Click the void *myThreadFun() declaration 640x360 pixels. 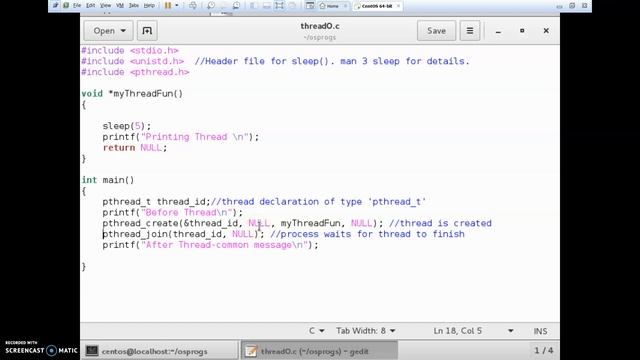[132, 94]
